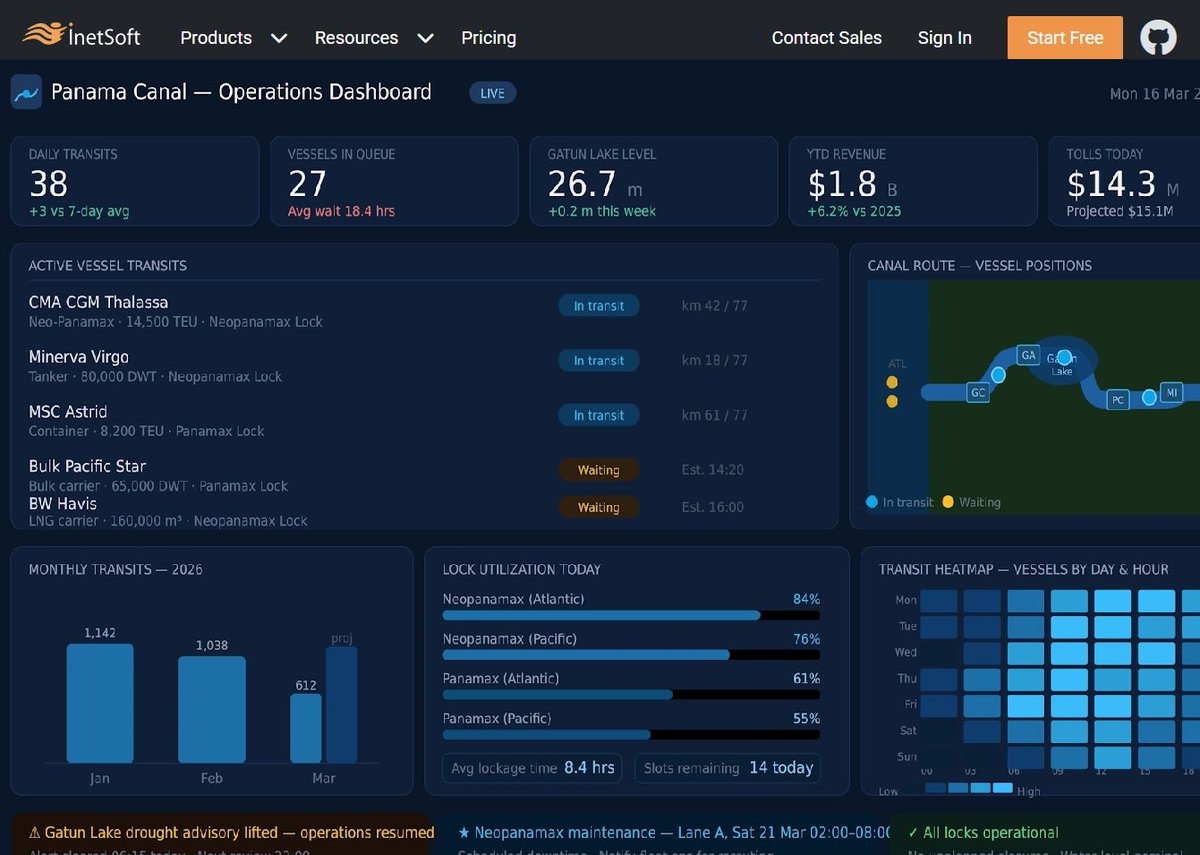Viewport: 1200px width, 855px height.
Task: Click the Start Free button
Action: [x=1065, y=38]
